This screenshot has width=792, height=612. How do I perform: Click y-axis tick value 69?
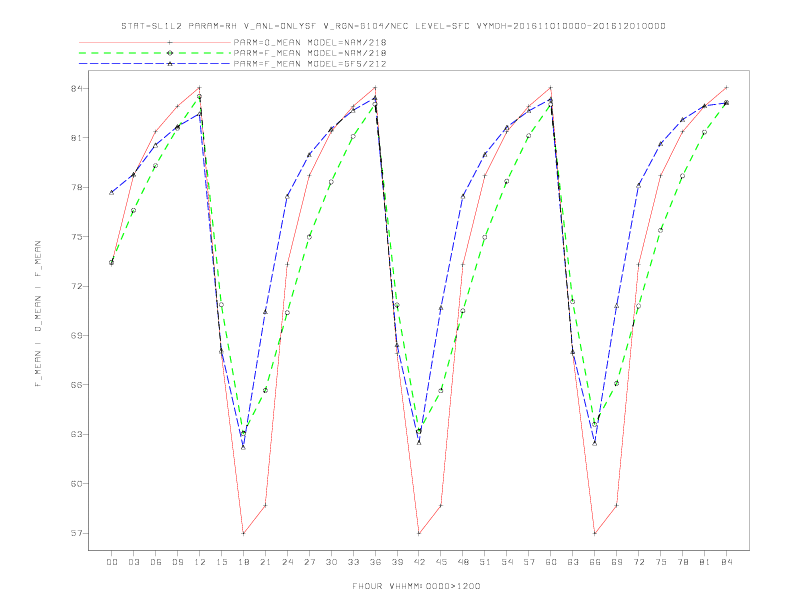pyautogui.click(x=76, y=336)
